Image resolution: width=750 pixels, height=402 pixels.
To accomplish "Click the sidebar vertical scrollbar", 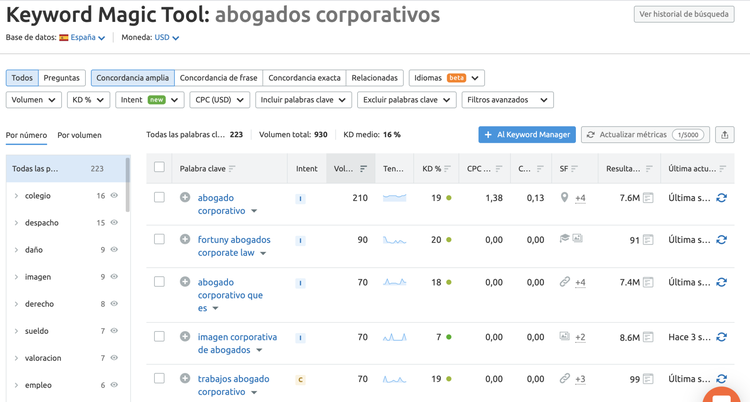I will point(128,185).
